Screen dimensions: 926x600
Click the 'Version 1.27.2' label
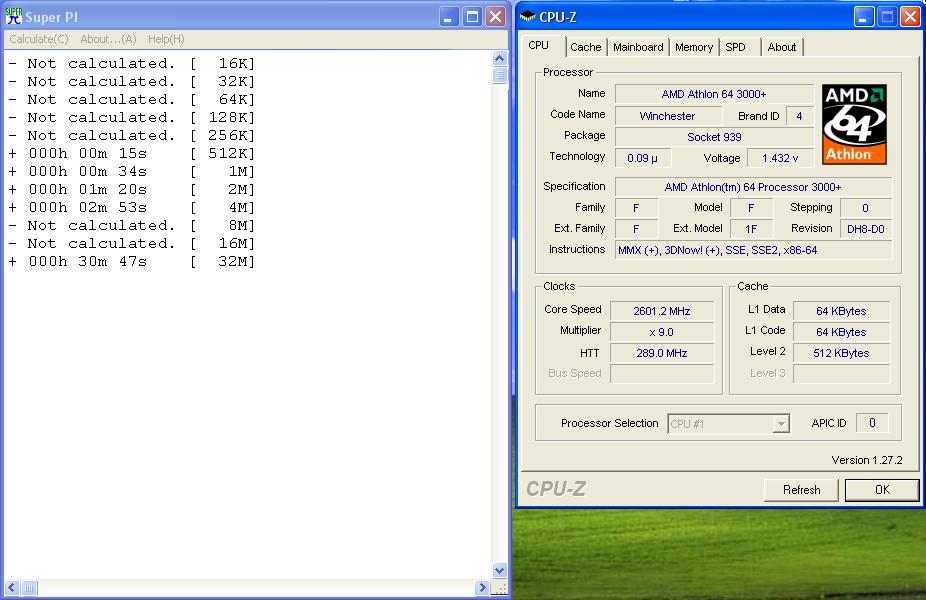(867, 460)
